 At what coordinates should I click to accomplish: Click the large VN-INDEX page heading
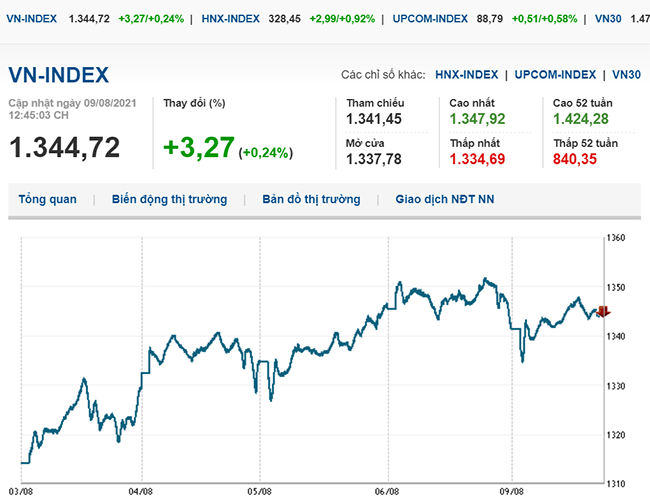(59, 76)
